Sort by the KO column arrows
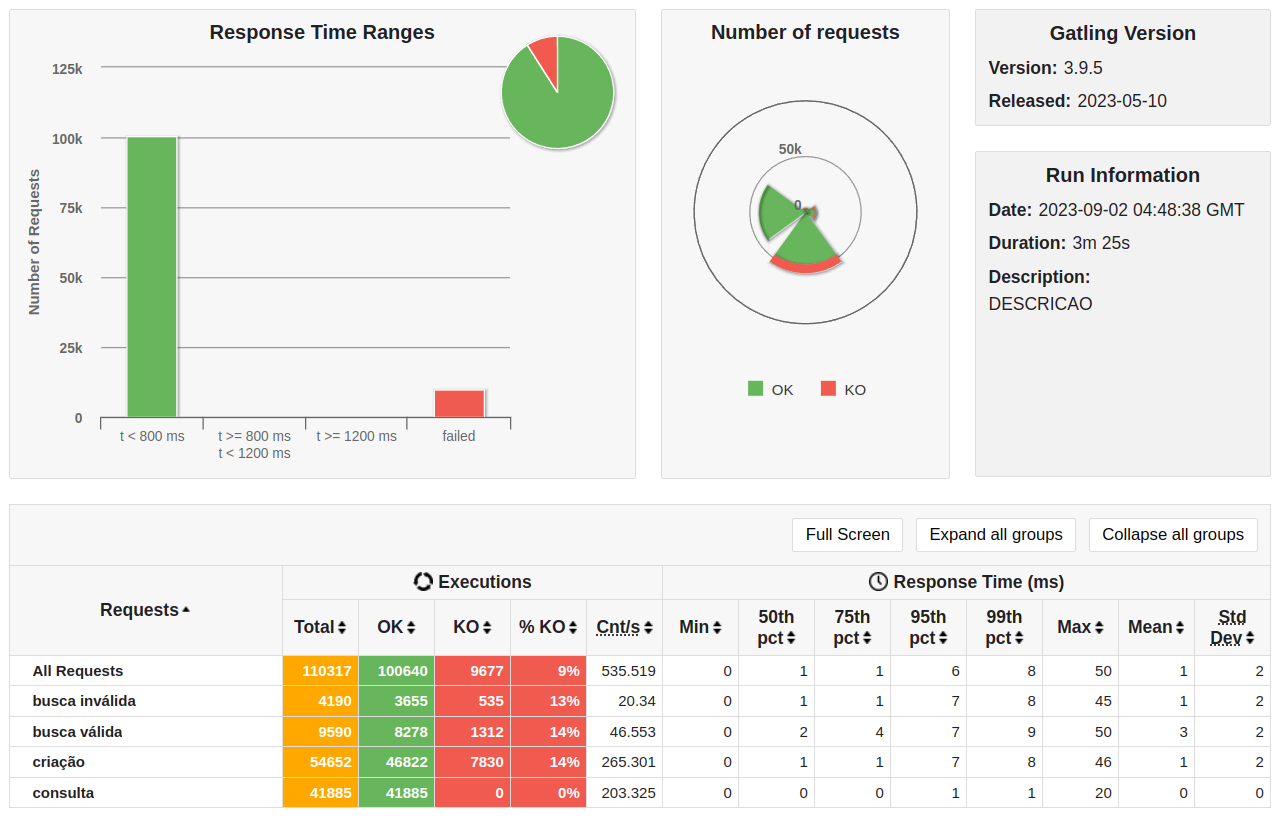The image size is (1275, 820). (x=487, y=628)
